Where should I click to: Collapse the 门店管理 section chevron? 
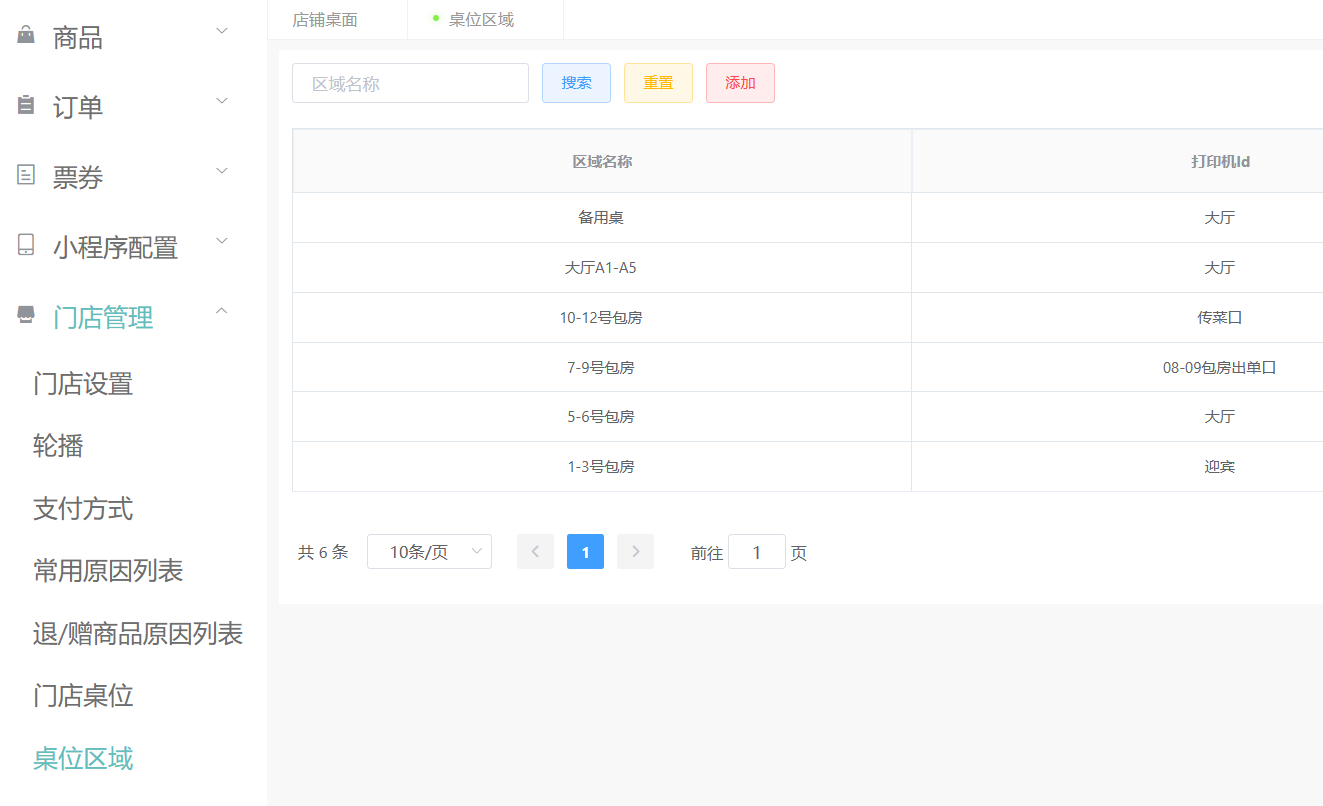point(221,311)
